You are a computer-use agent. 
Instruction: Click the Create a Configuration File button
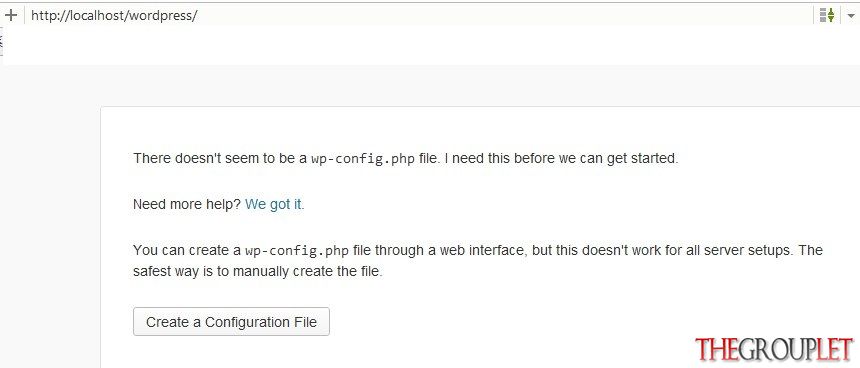pyautogui.click(x=231, y=321)
